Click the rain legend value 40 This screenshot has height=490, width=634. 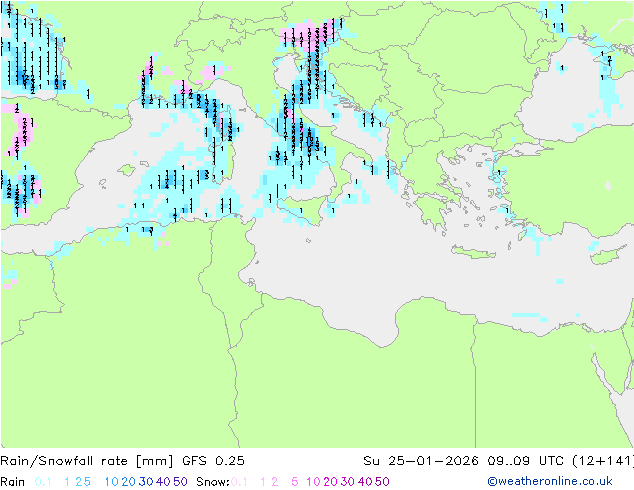[x=163, y=482]
